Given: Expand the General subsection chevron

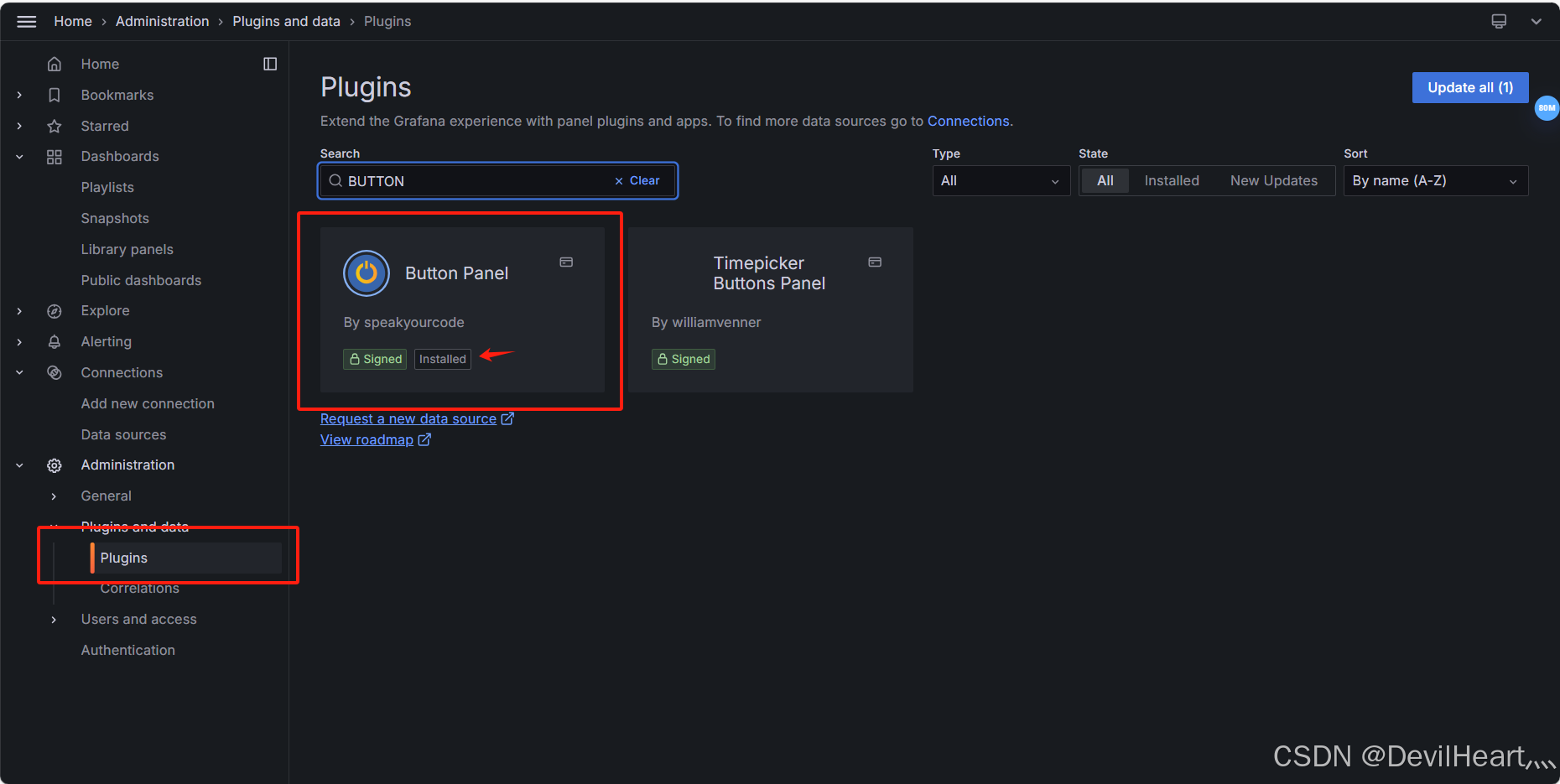Looking at the screenshot, I should (x=54, y=496).
